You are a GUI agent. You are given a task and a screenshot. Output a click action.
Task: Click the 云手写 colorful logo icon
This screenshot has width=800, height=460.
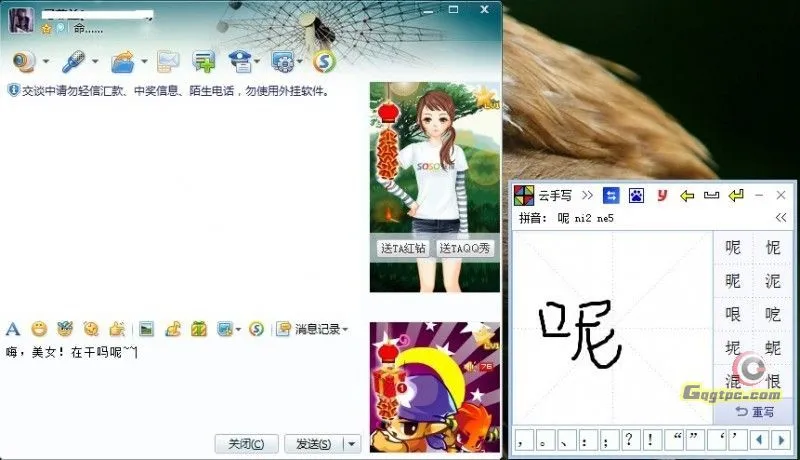[524, 195]
